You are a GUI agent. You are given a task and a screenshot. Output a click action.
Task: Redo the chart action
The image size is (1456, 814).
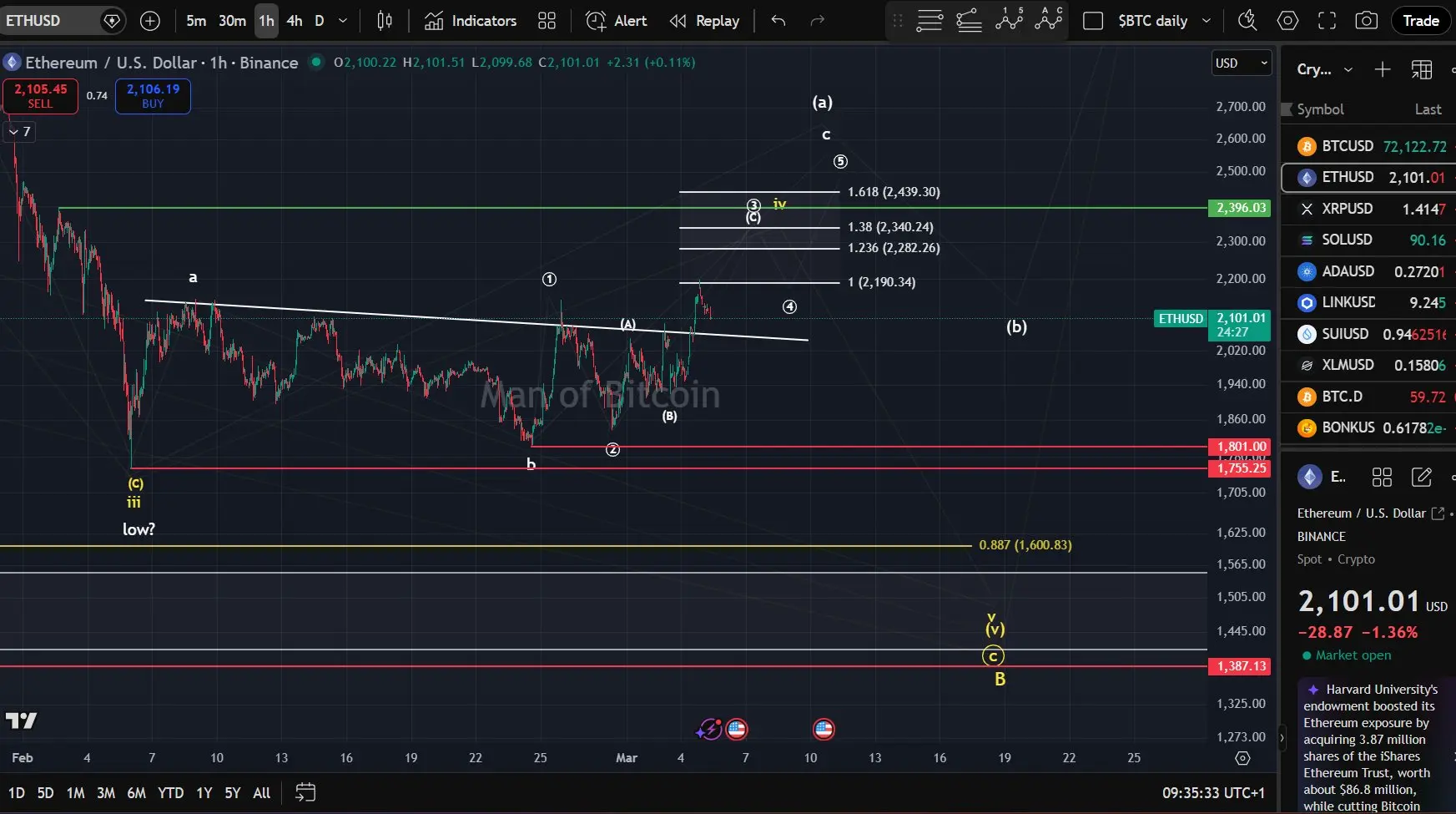point(818,21)
